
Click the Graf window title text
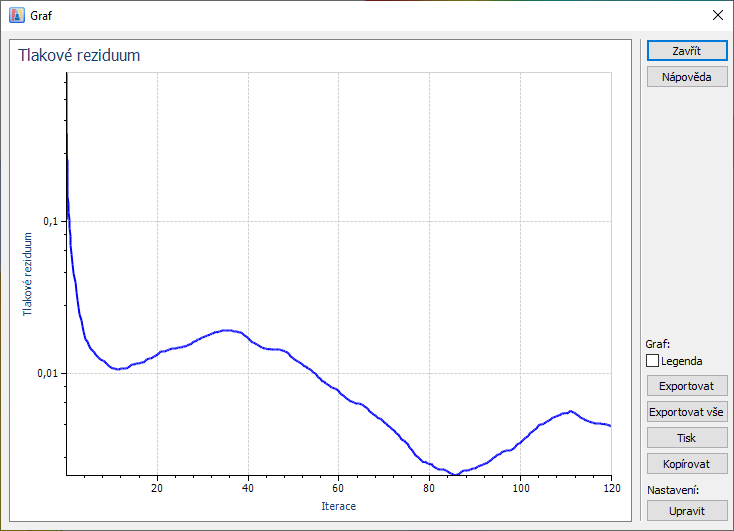41,16
